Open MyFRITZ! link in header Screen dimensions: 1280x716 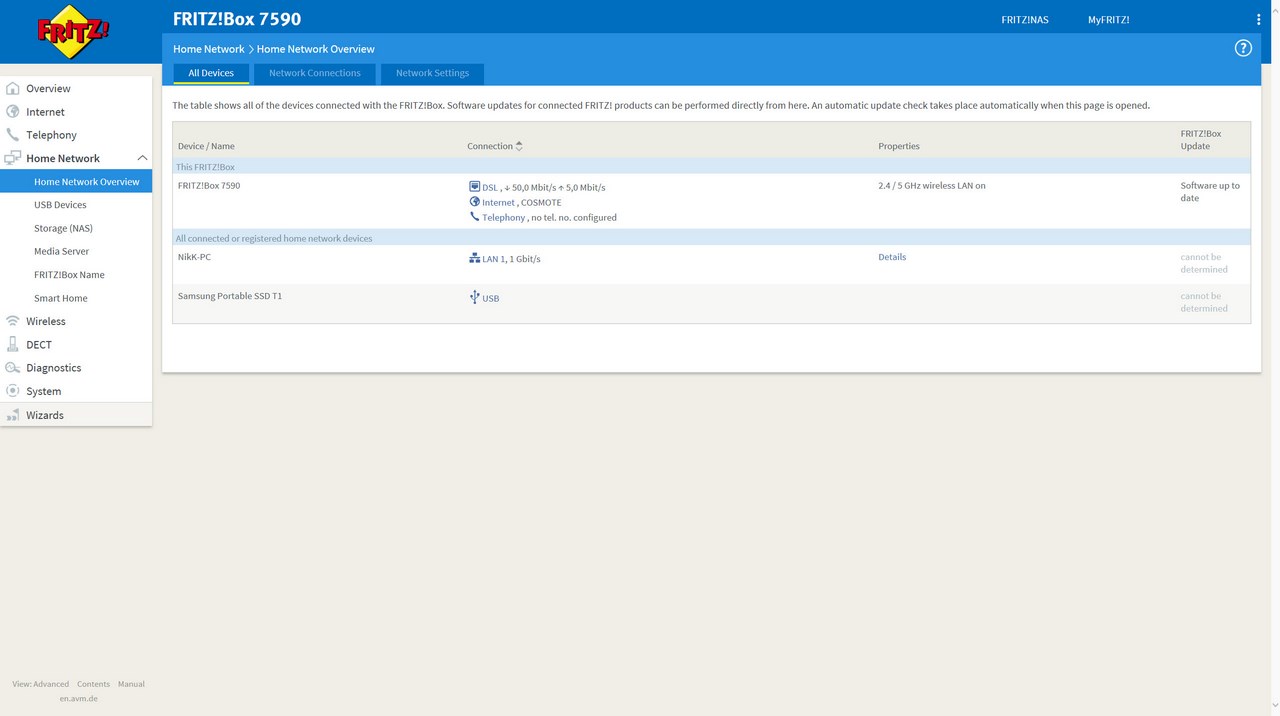tap(1109, 20)
